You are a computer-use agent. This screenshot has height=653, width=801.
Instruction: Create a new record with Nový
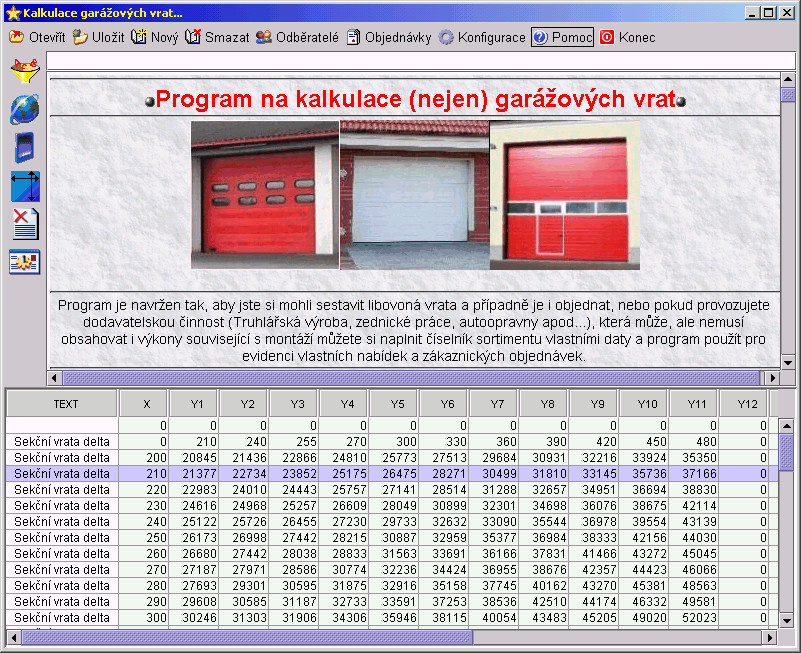[155, 37]
